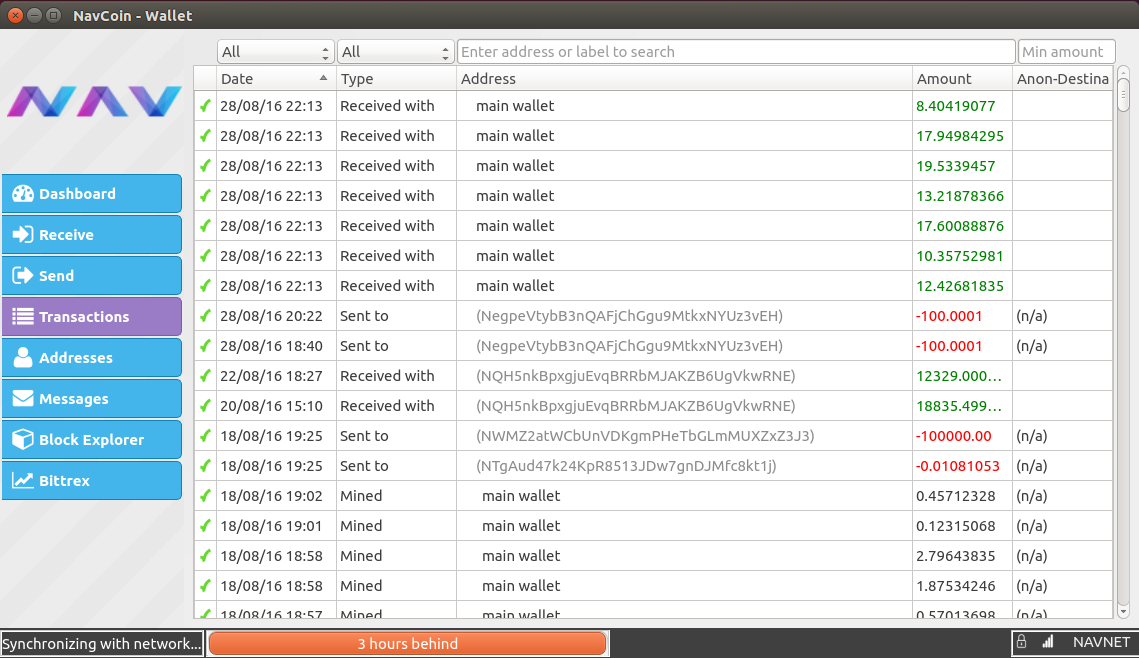Click the Send arrow icon
Image resolution: width=1139 pixels, height=658 pixels.
(23, 275)
